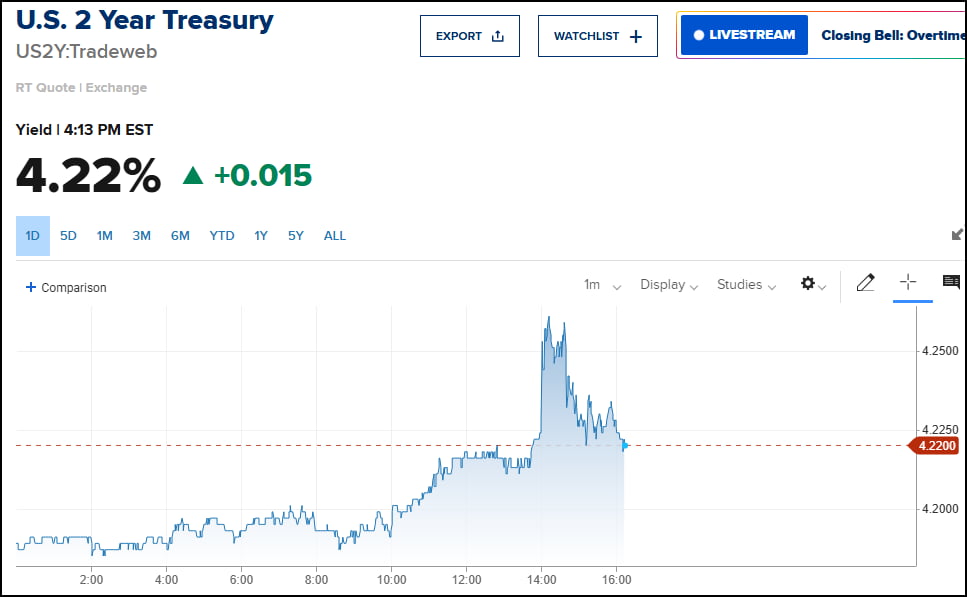
Task: Select the 1D time range tab
Action: point(32,236)
